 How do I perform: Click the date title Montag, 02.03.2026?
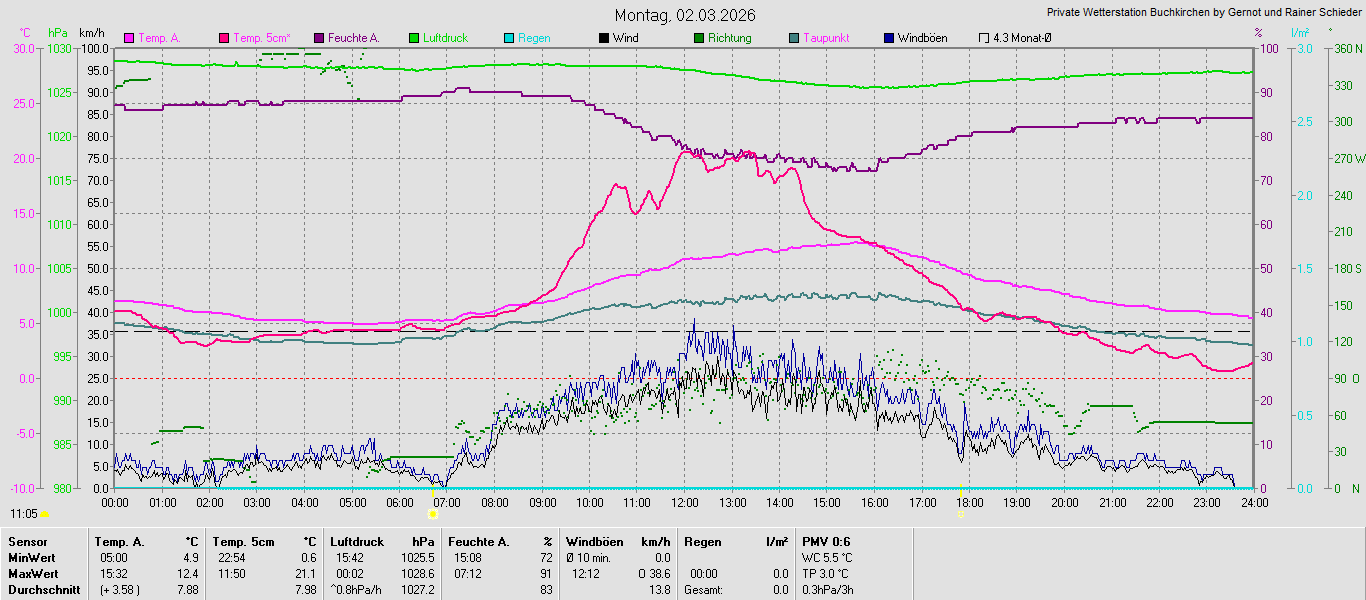685,15
